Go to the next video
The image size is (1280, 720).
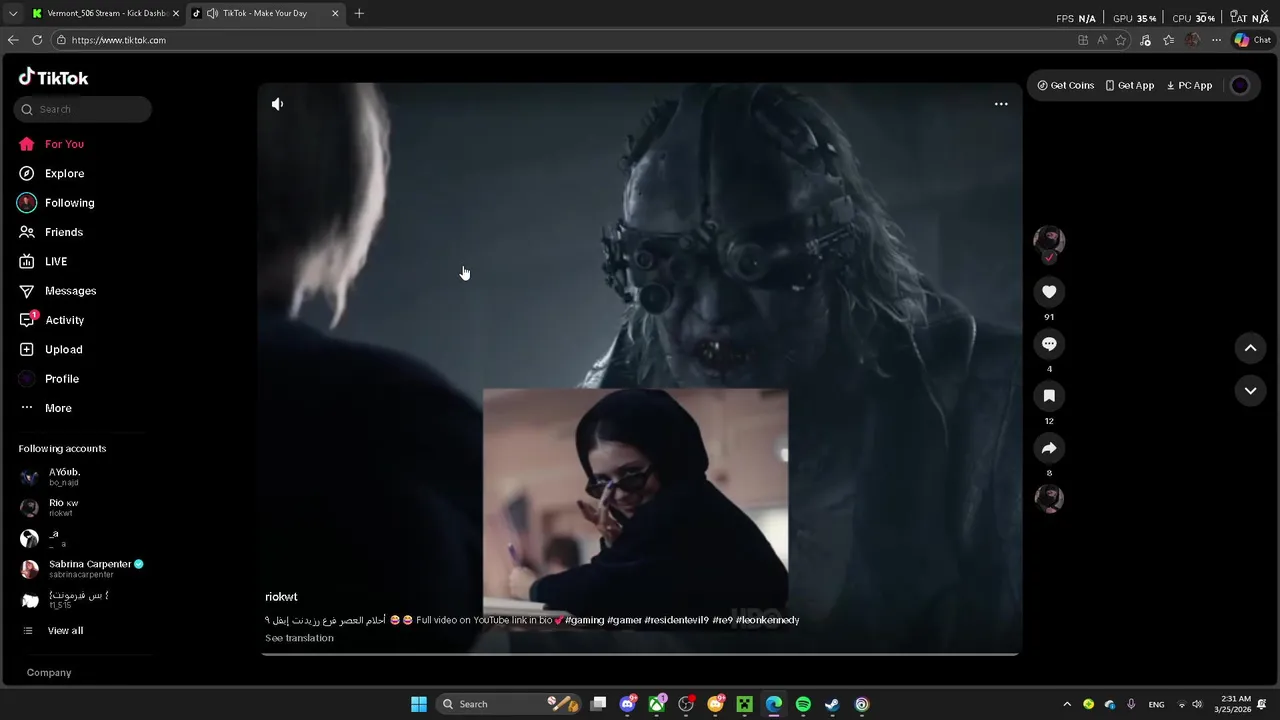click(1250, 391)
